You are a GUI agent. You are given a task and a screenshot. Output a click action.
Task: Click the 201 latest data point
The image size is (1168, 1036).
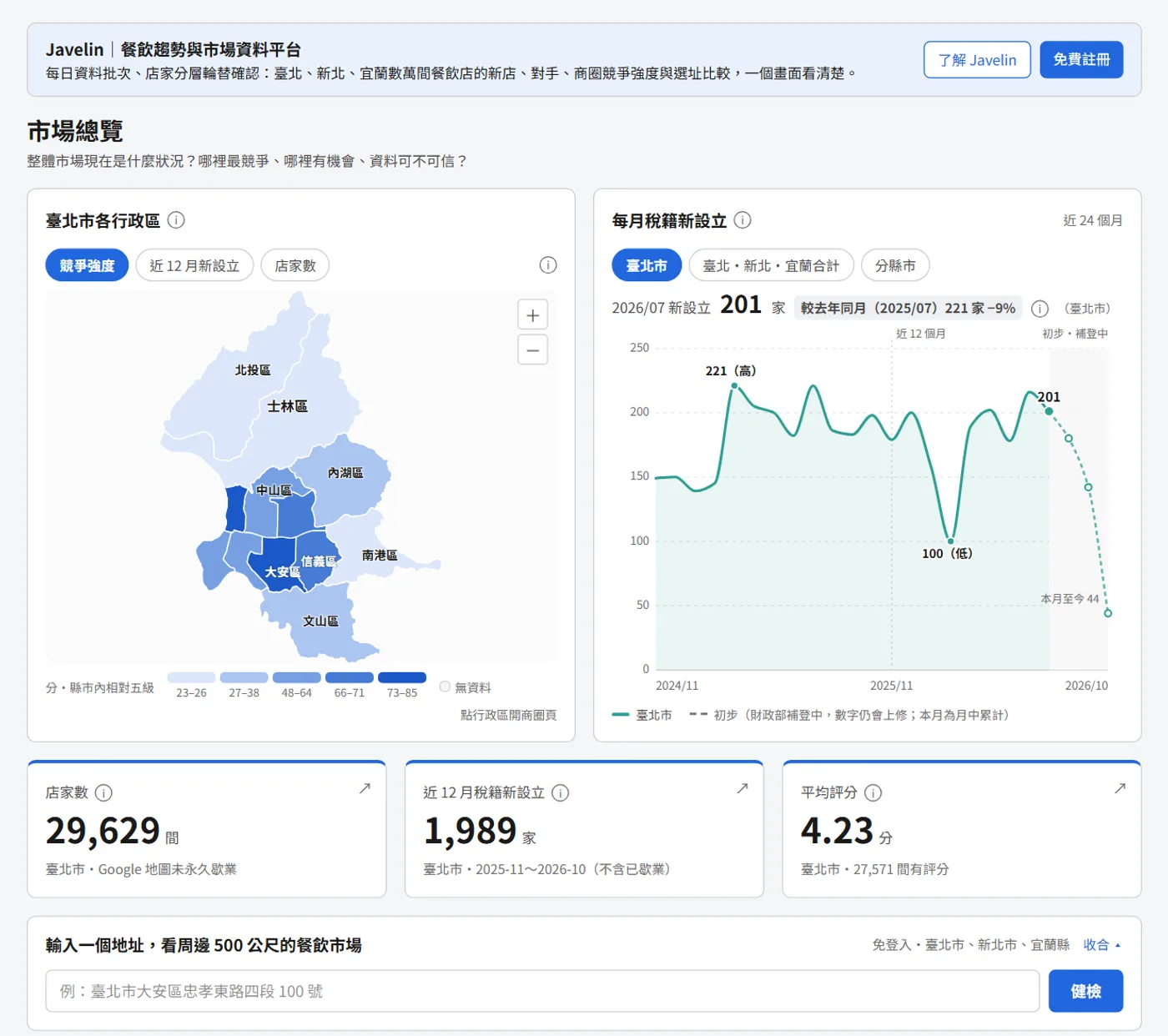[x=1049, y=411]
